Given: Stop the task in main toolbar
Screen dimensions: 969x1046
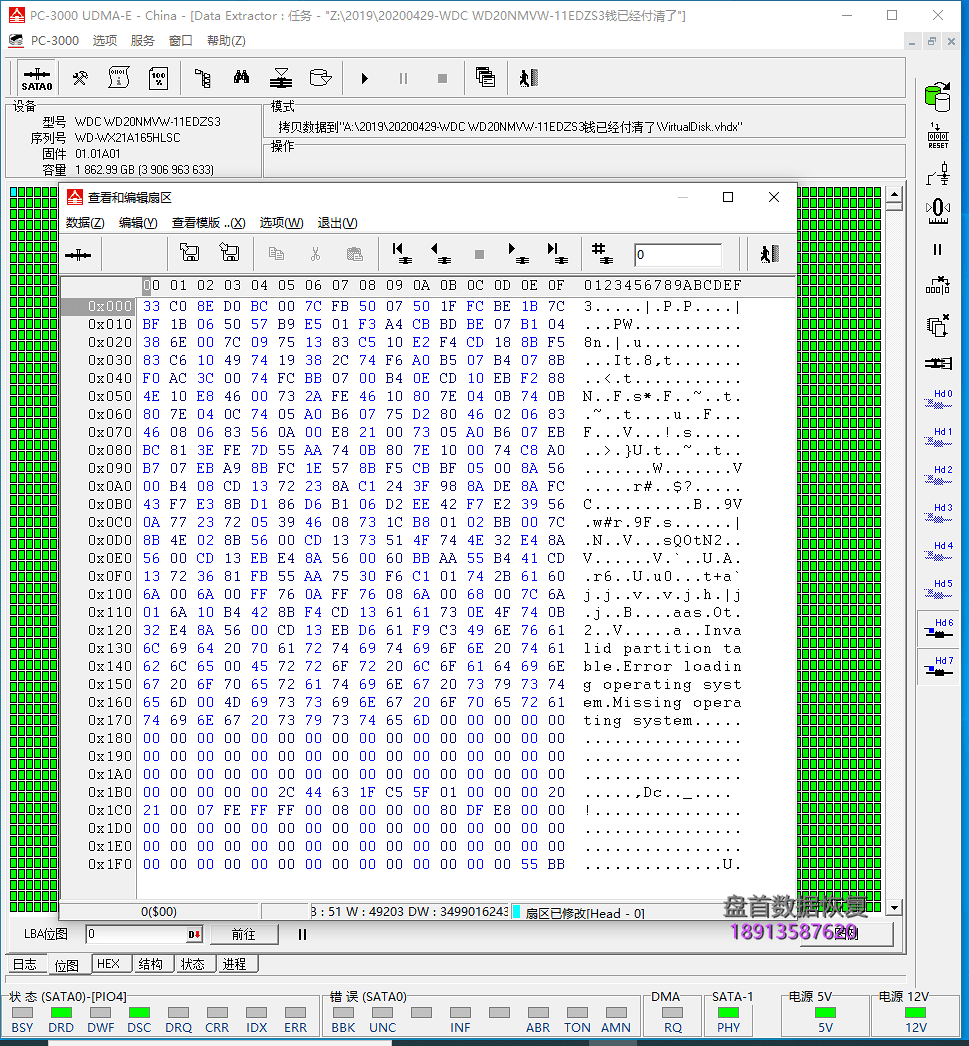Looking at the screenshot, I should pos(442,79).
